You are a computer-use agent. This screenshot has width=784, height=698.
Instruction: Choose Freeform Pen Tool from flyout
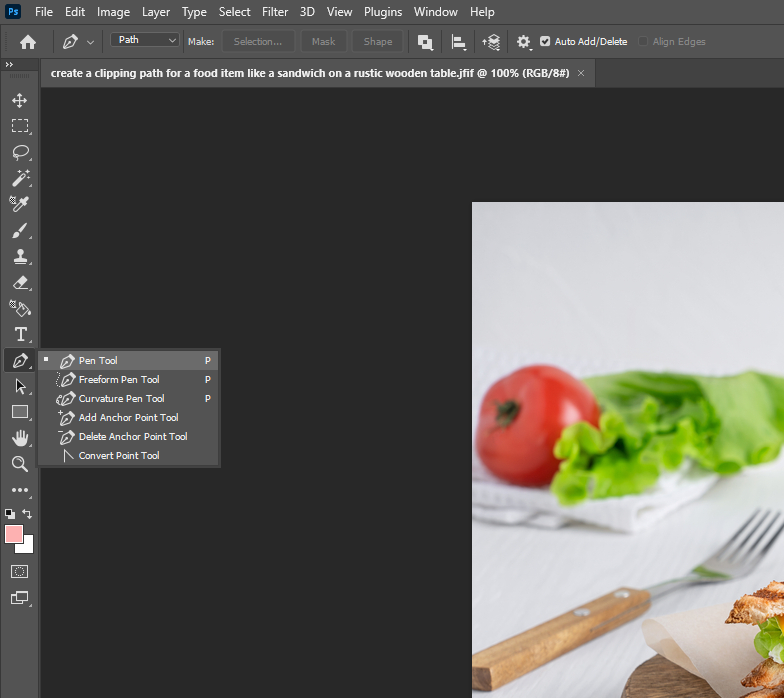pyautogui.click(x=128, y=380)
